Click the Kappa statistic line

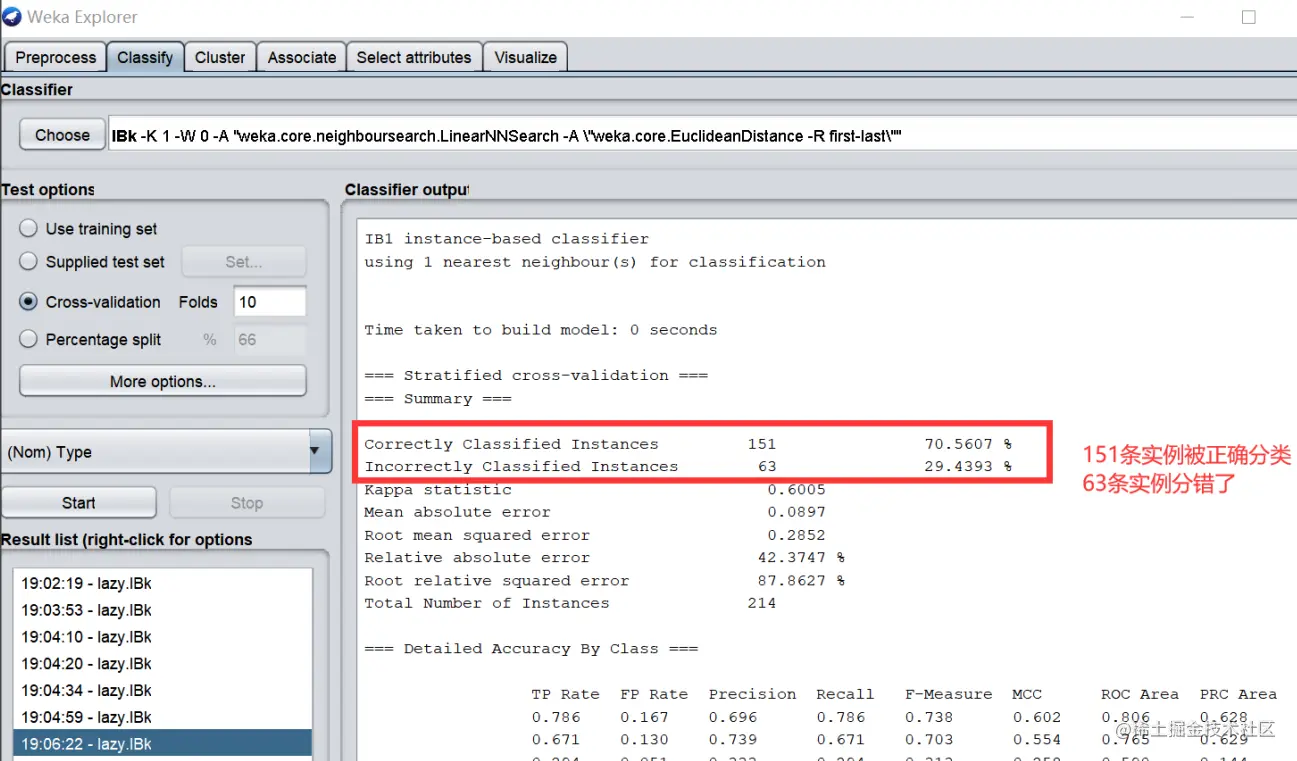(595, 490)
